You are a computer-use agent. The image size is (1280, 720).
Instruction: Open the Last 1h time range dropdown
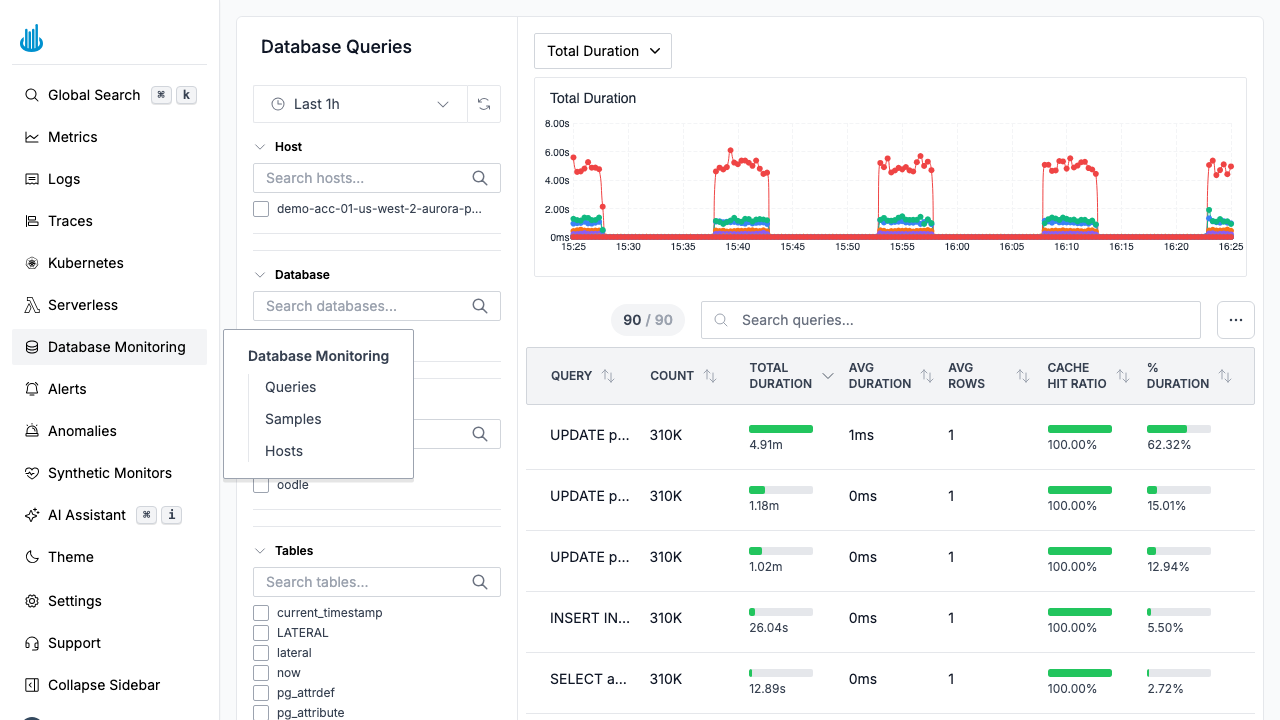click(359, 104)
